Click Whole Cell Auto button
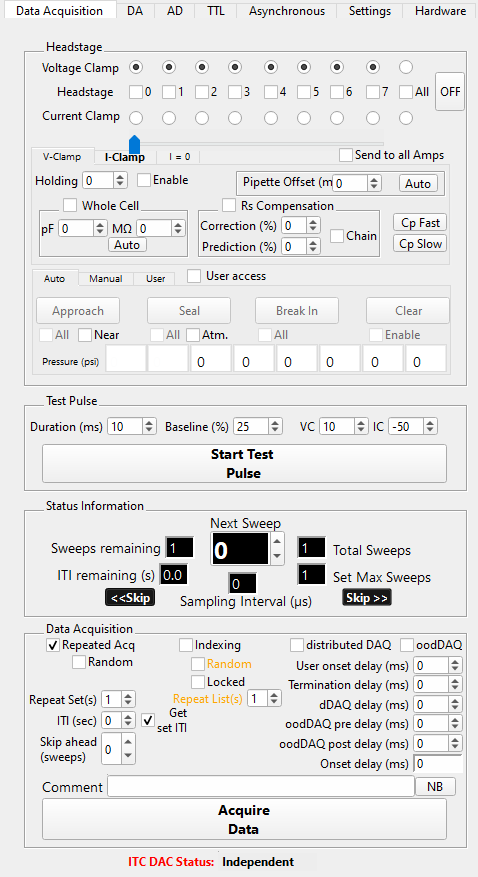This screenshot has width=478, height=877. 127,245
